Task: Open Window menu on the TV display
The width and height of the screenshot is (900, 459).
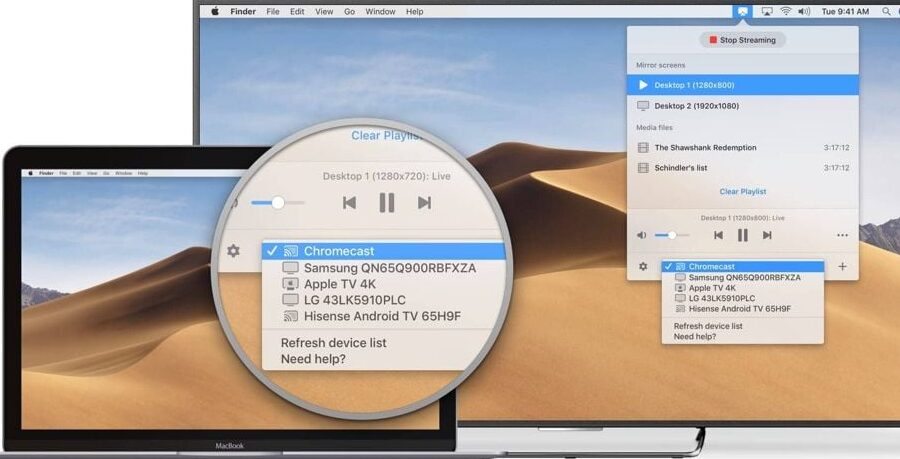Action: (x=381, y=11)
